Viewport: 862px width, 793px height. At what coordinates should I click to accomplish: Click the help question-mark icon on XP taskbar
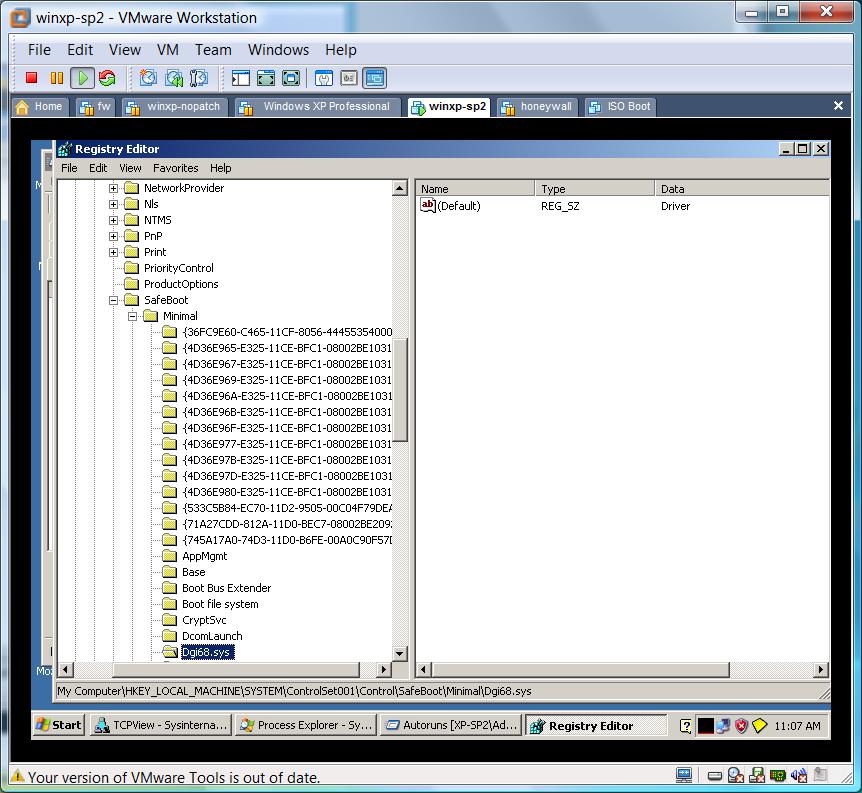point(686,726)
